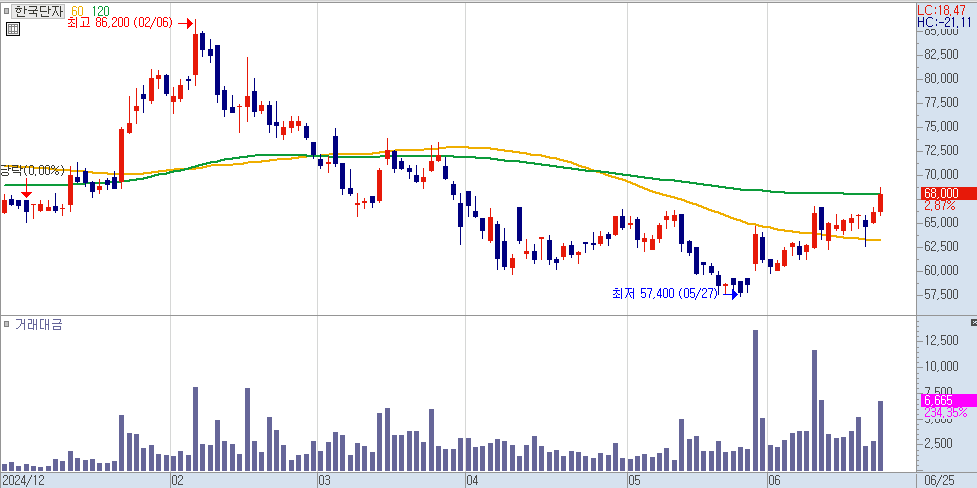
Task: Click the 최고 86,200 high price annotation
Action: 119,22
